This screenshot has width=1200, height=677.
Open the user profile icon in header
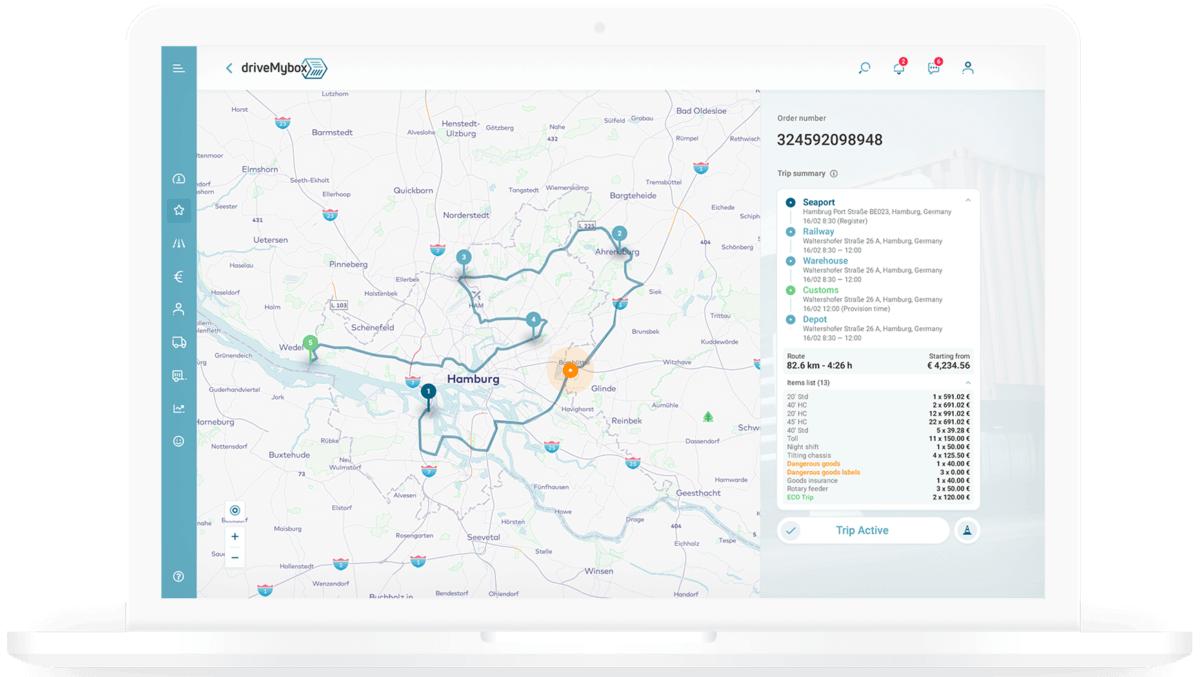pos(968,68)
